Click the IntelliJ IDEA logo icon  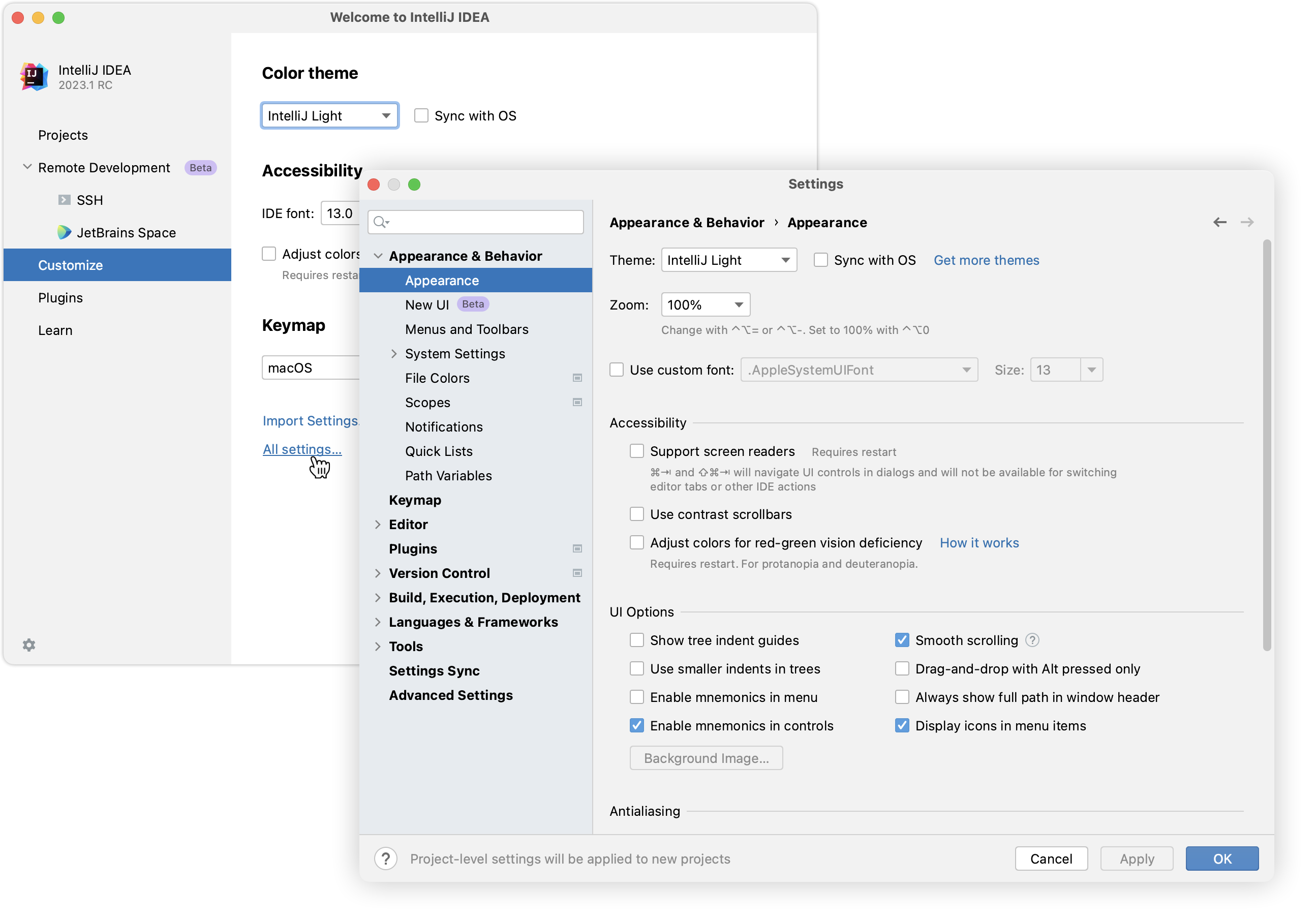pyautogui.click(x=34, y=77)
